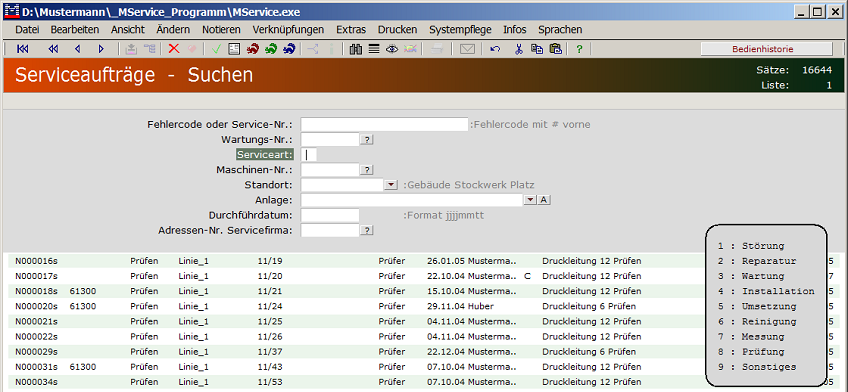Open Wartungs-Nr. lookup question button
The height and width of the screenshot is (392, 848).
click(367, 139)
